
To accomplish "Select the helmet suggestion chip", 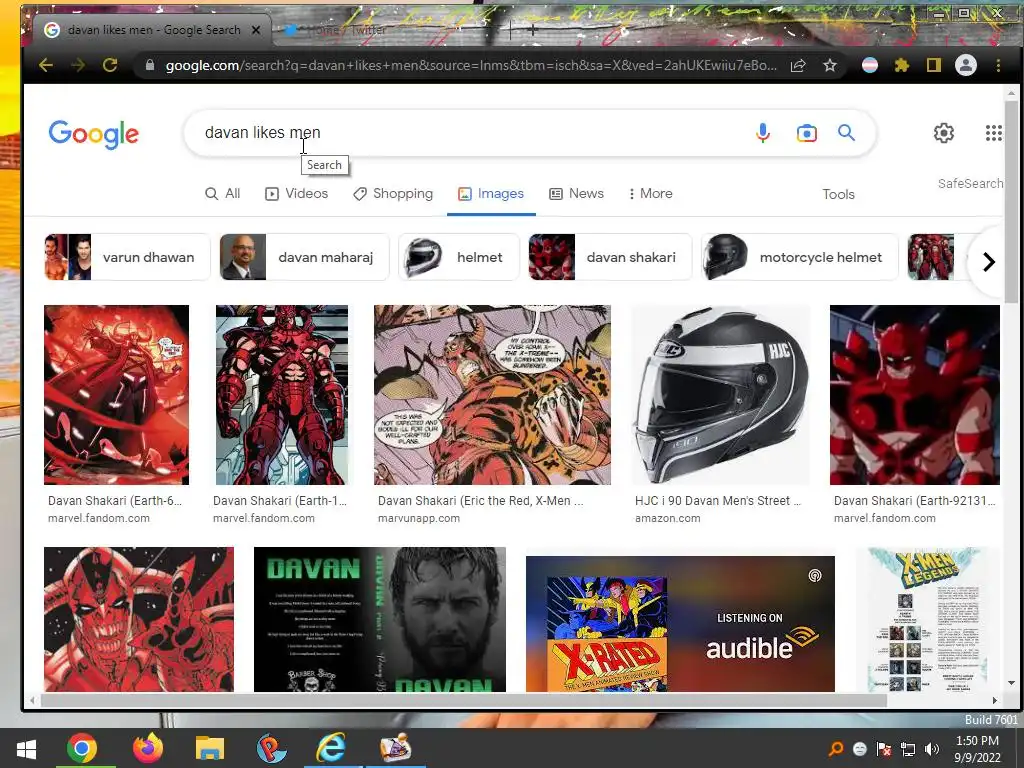I will coord(458,257).
